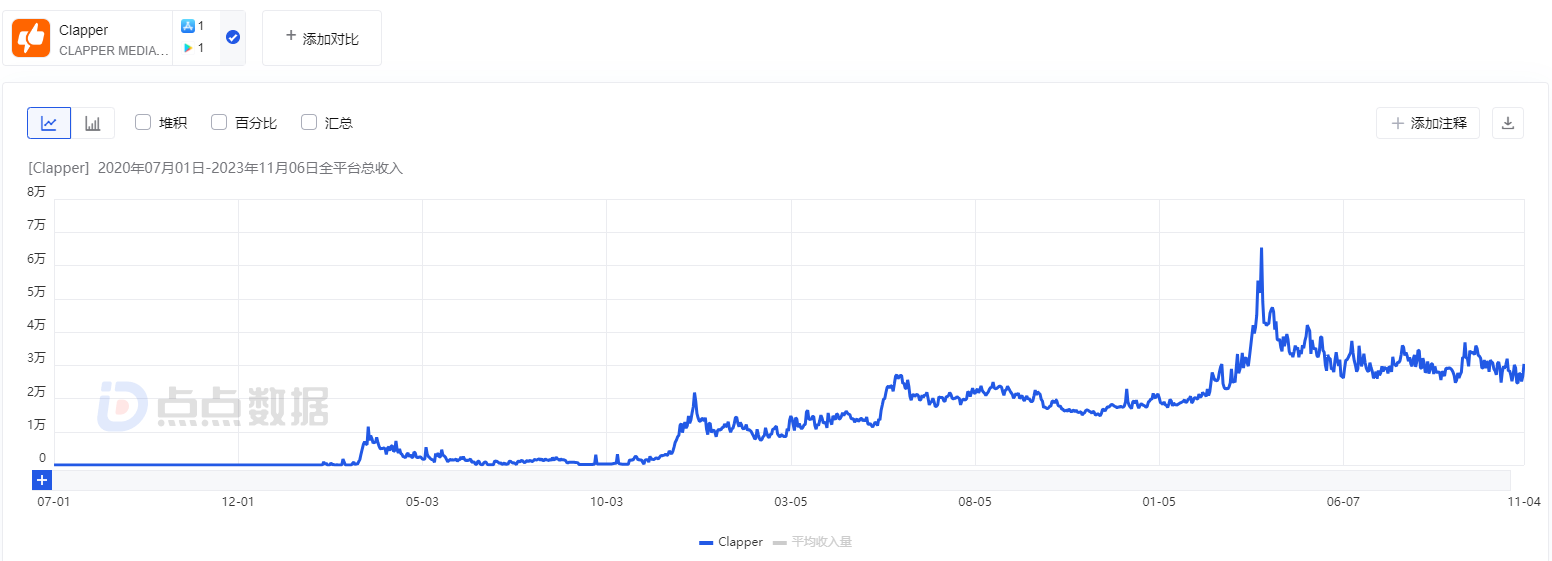Screen dimensions: 1552x561
Task: Click the blue checkmark on Clapper card
Action: tap(233, 38)
